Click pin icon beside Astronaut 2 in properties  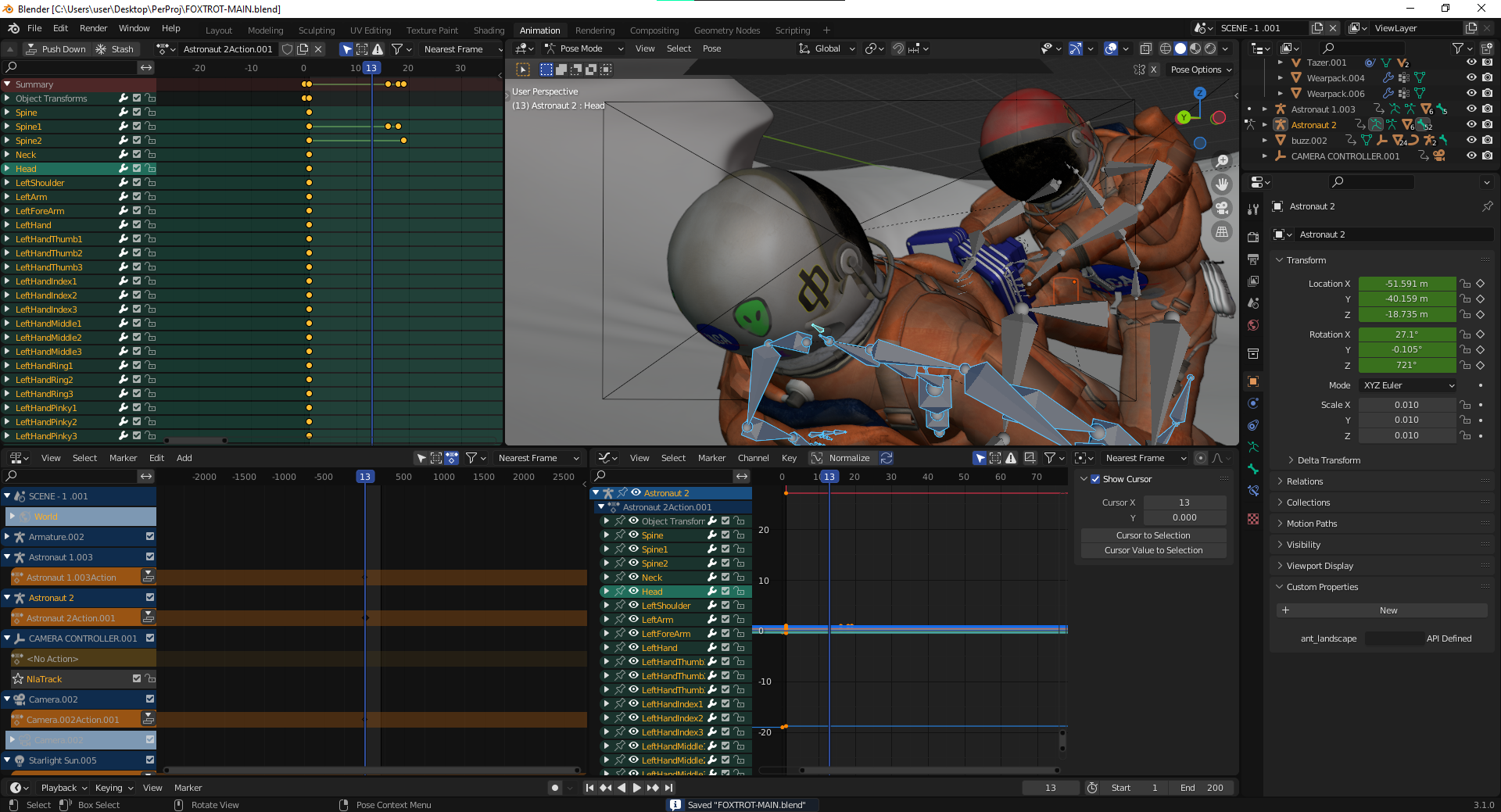(x=1487, y=206)
